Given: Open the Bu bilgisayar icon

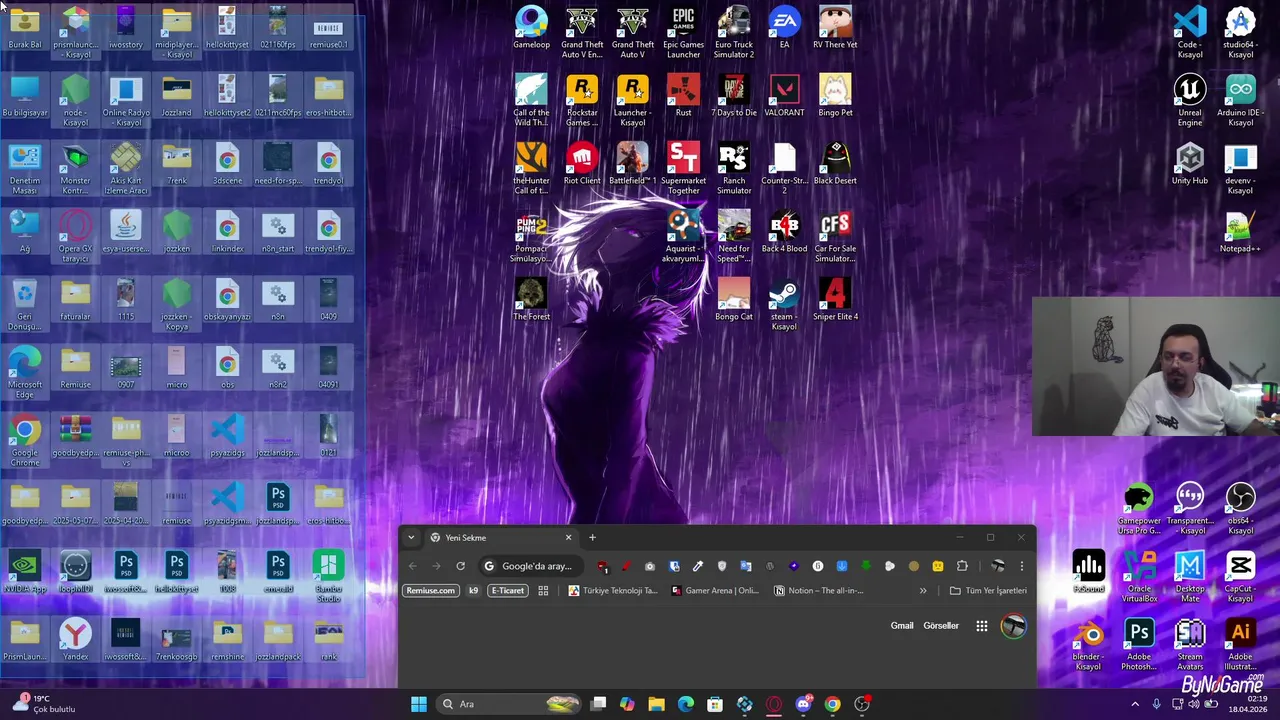Looking at the screenshot, I should (x=25, y=96).
